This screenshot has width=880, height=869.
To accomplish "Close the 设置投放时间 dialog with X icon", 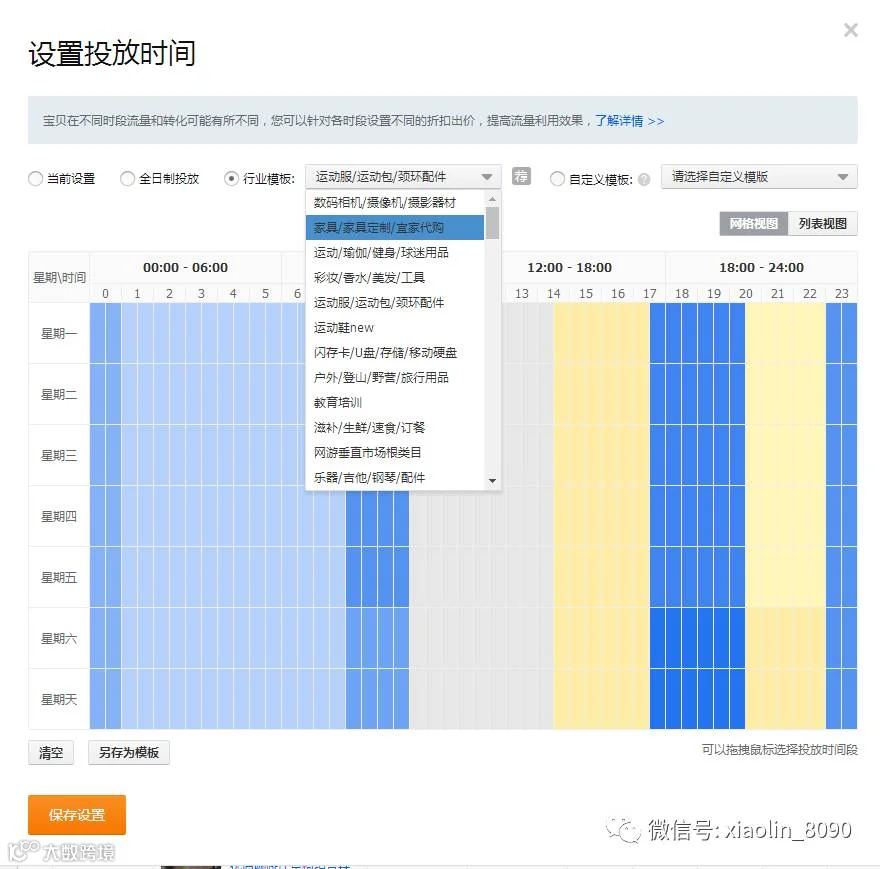I will coord(851,30).
